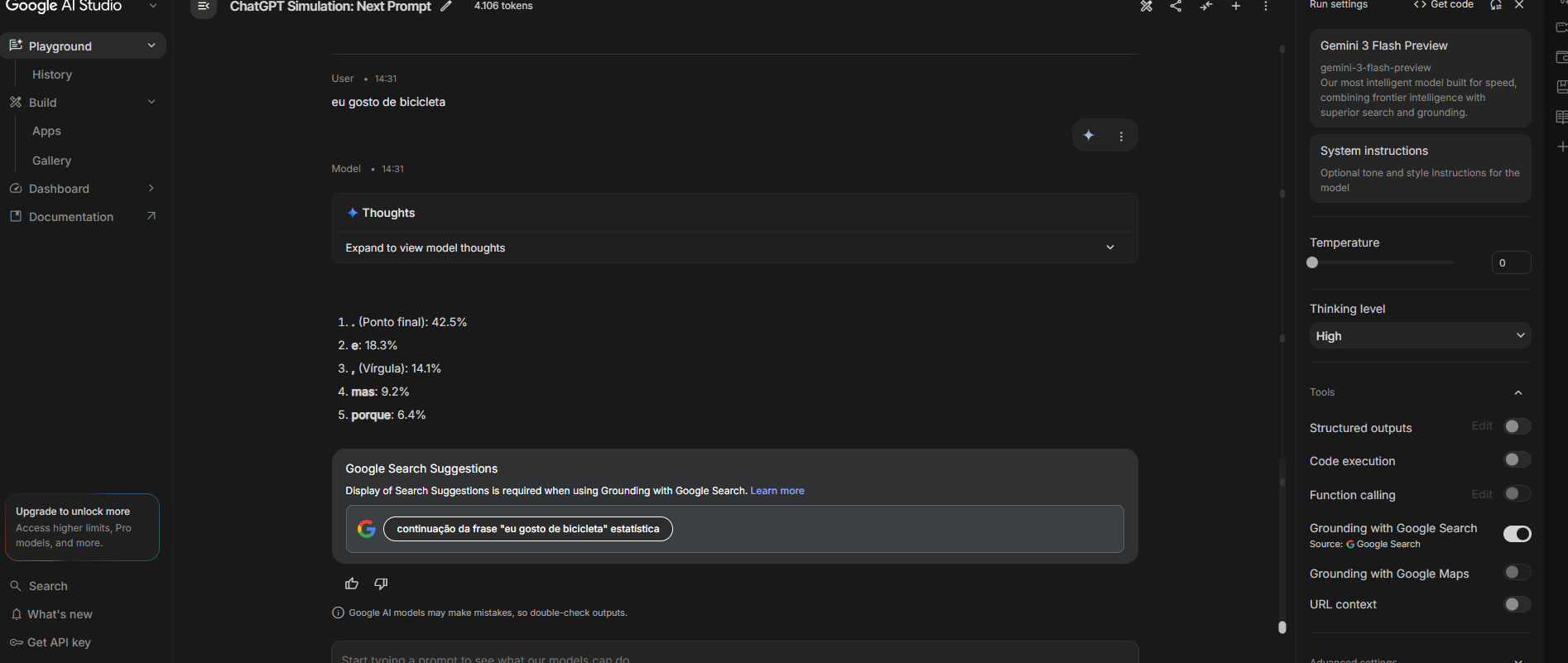Rerun the user message with sparkle icon
The height and width of the screenshot is (663, 1568).
1089,136
